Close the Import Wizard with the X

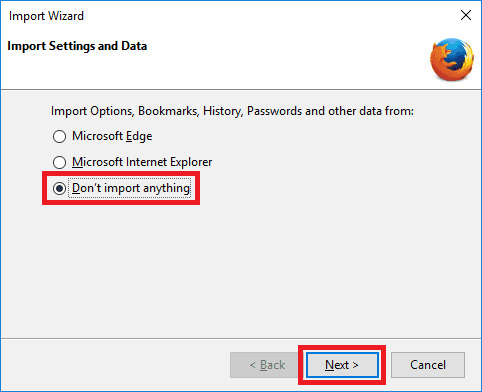point(466,15)
